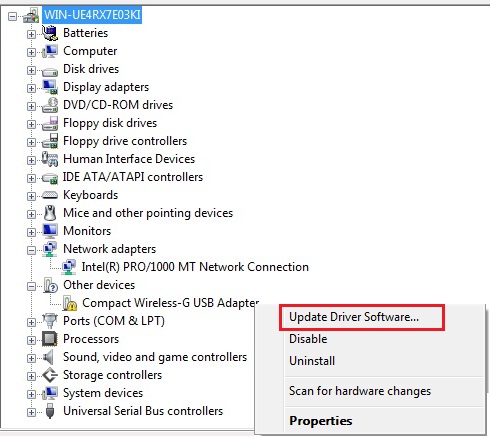Expand the Floppy disk drives node
Viewport: 490px width, 438px height.
(31, 124)
